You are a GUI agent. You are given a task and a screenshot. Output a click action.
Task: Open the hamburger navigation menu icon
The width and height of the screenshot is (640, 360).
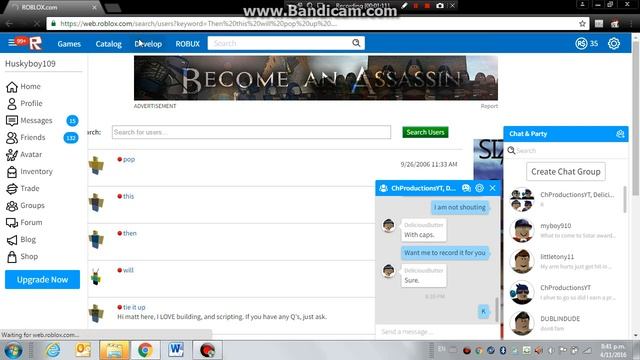(12, 43)
